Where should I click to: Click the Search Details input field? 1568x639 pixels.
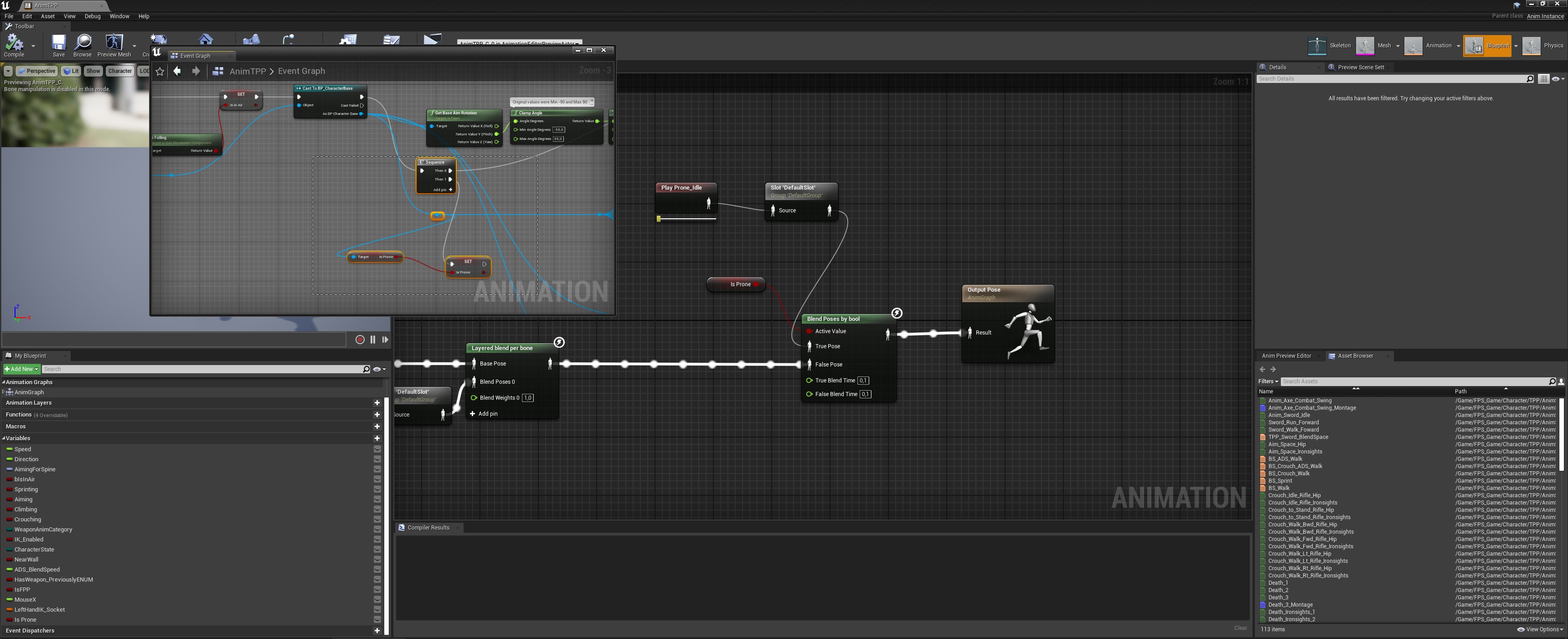pos(1394,78)
